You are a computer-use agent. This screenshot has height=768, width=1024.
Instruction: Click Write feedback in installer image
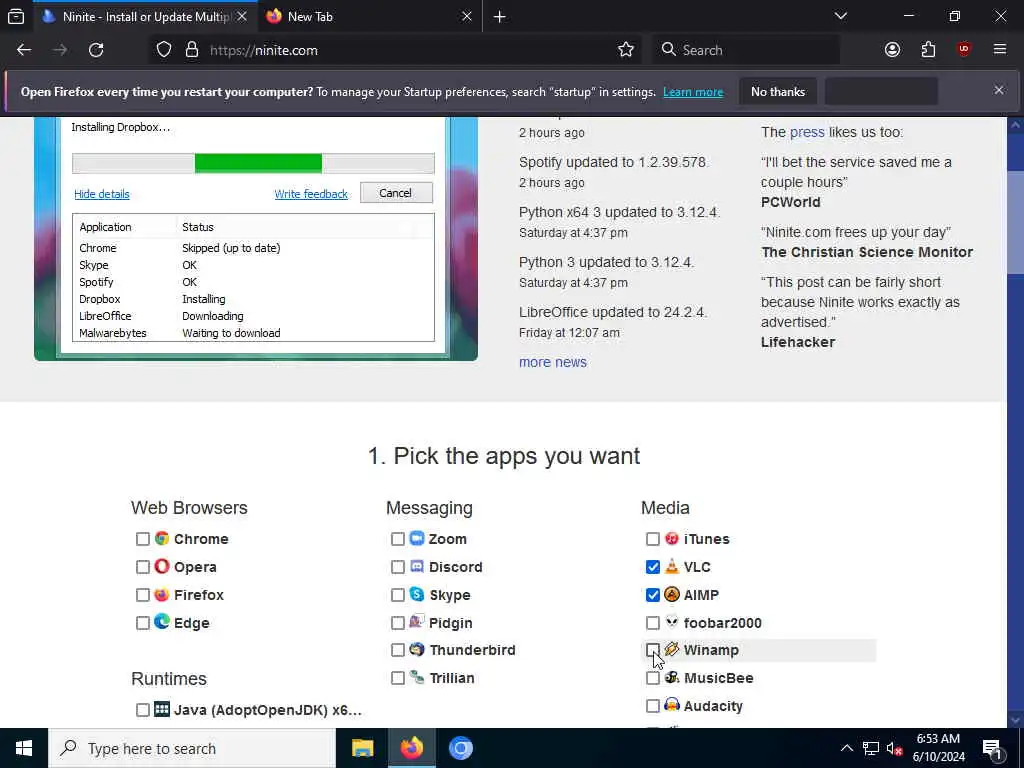click(x=311, y=194)
